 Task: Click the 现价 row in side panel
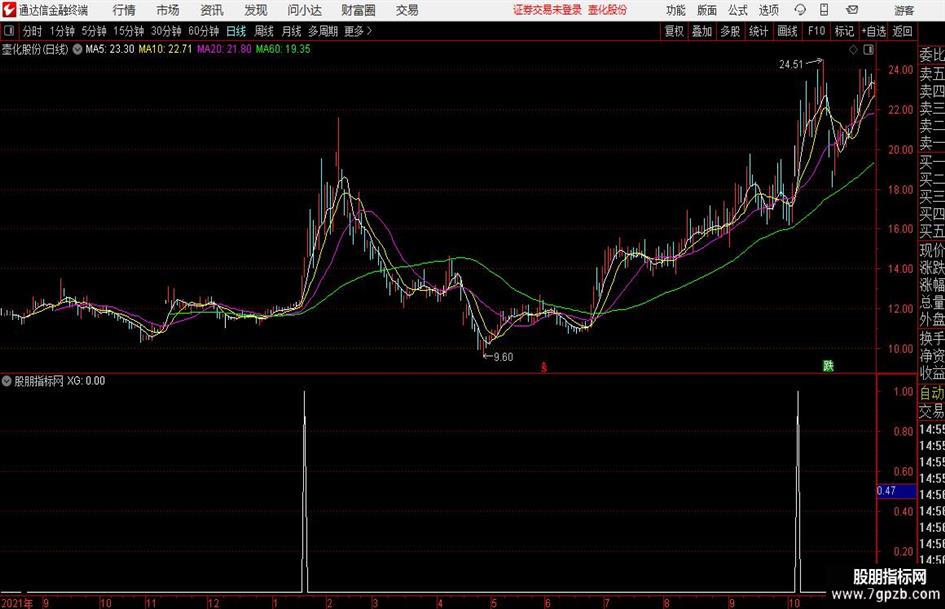tap(932, 250)
